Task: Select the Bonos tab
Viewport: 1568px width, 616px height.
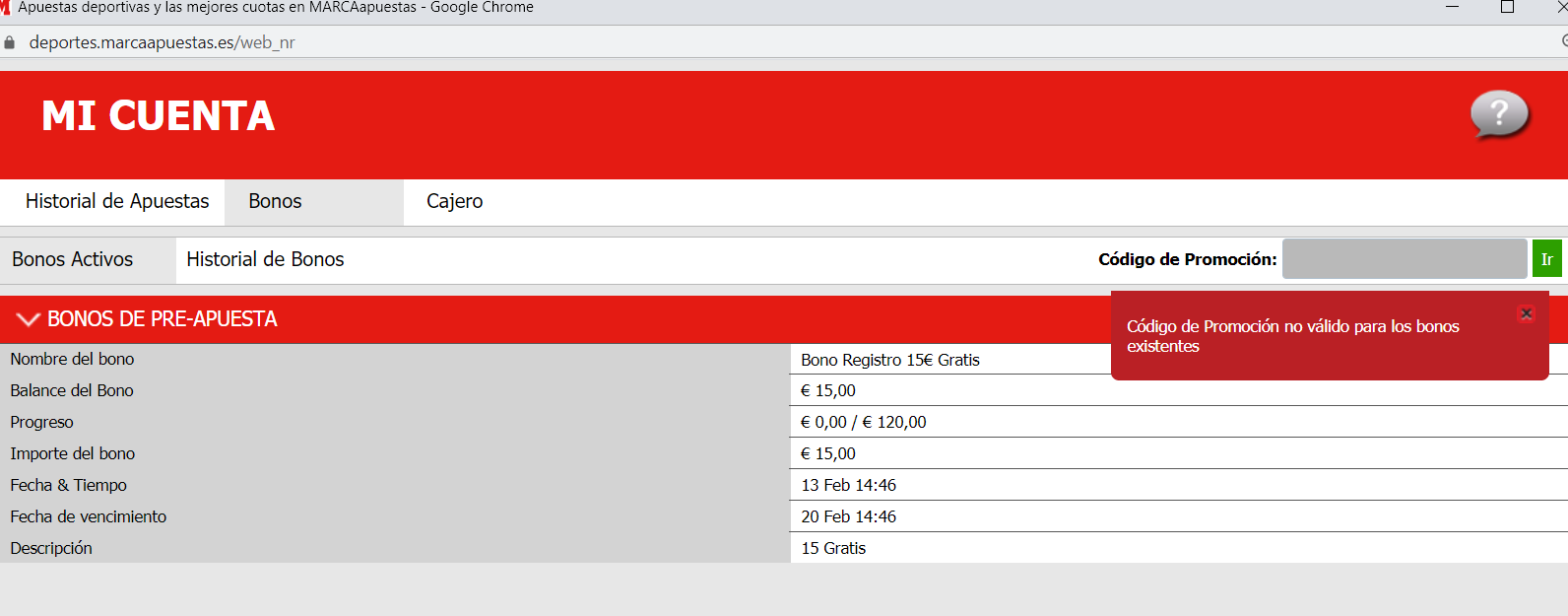Action: [314, 201]
